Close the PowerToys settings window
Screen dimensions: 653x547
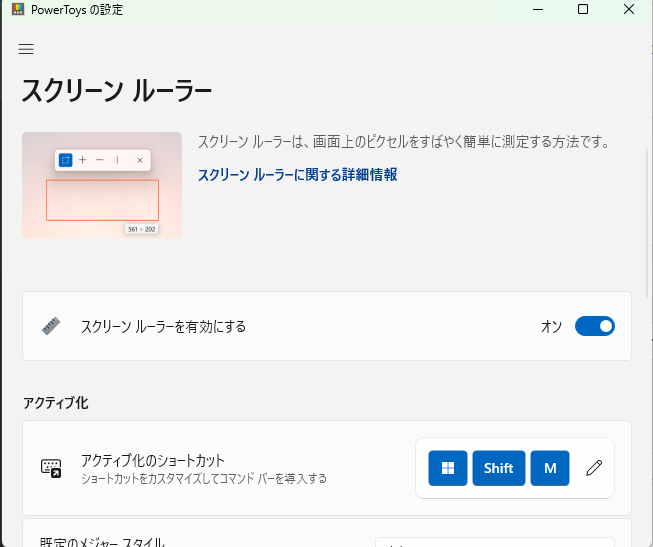629,9
